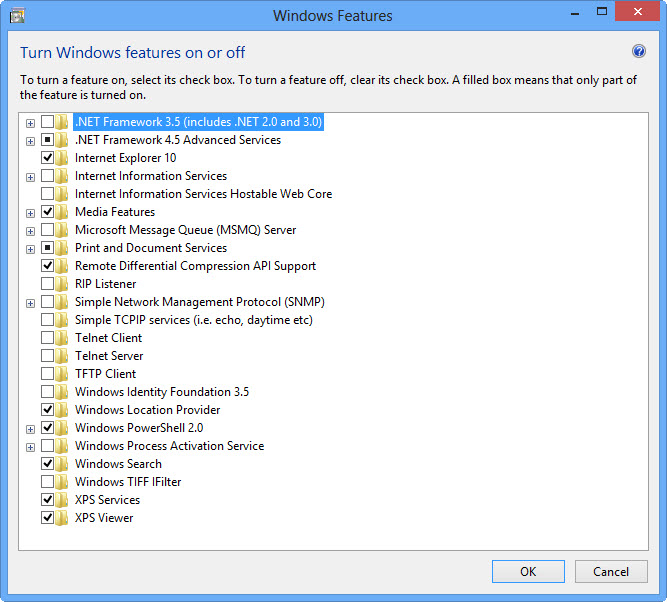This screenshot has width=667, height=602.
Task: Enable Microsoft Message Queue (MSMQ) Server checkbox
Action: (47, 230)
